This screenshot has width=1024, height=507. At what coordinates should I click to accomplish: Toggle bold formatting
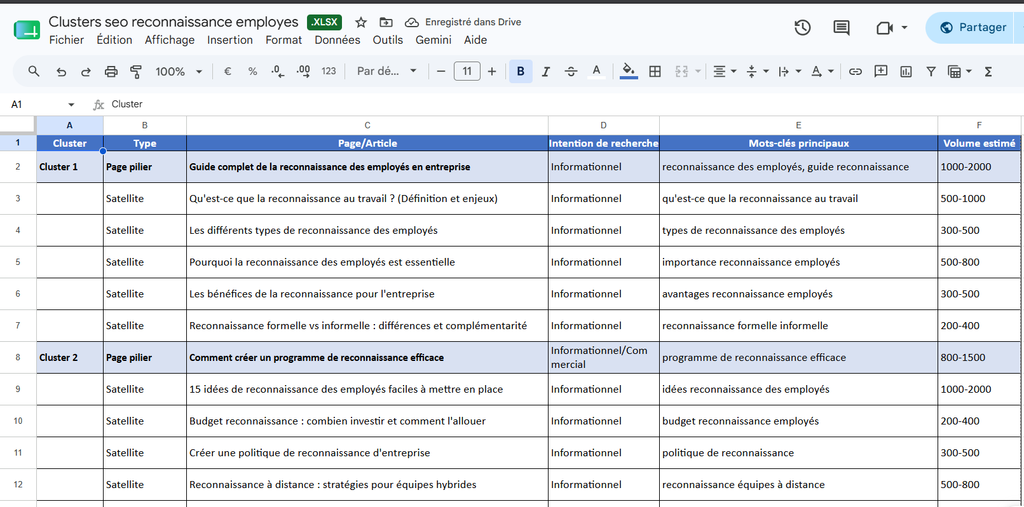[520, 71]
